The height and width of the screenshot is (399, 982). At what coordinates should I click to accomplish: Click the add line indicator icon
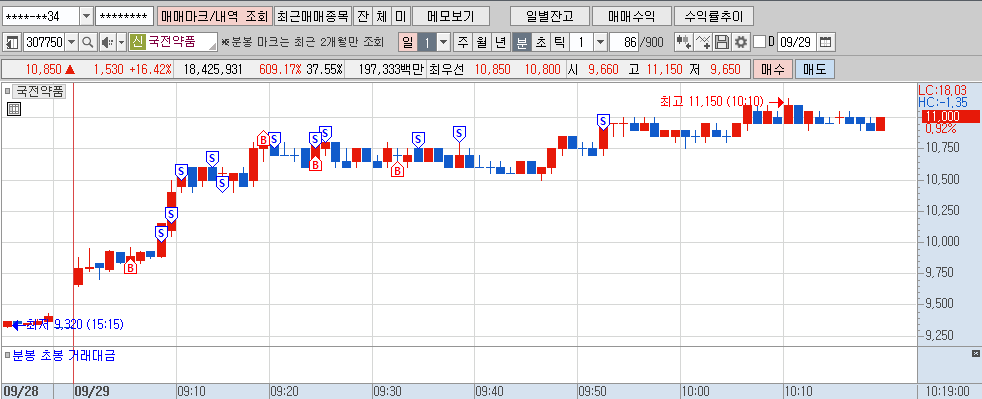pyautogui.click(x=703, y=43)
